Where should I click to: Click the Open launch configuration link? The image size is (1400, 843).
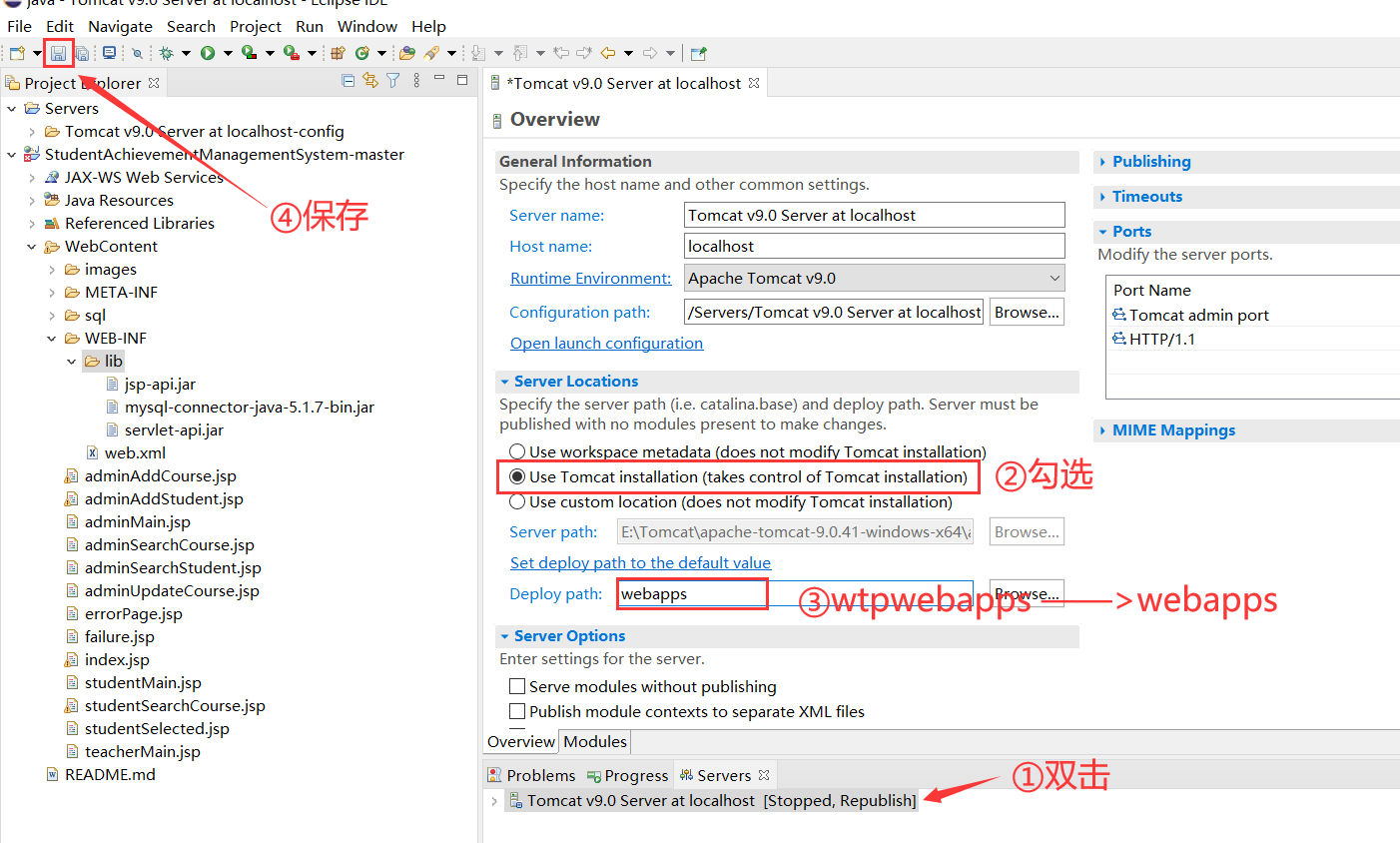click(606, 343)
